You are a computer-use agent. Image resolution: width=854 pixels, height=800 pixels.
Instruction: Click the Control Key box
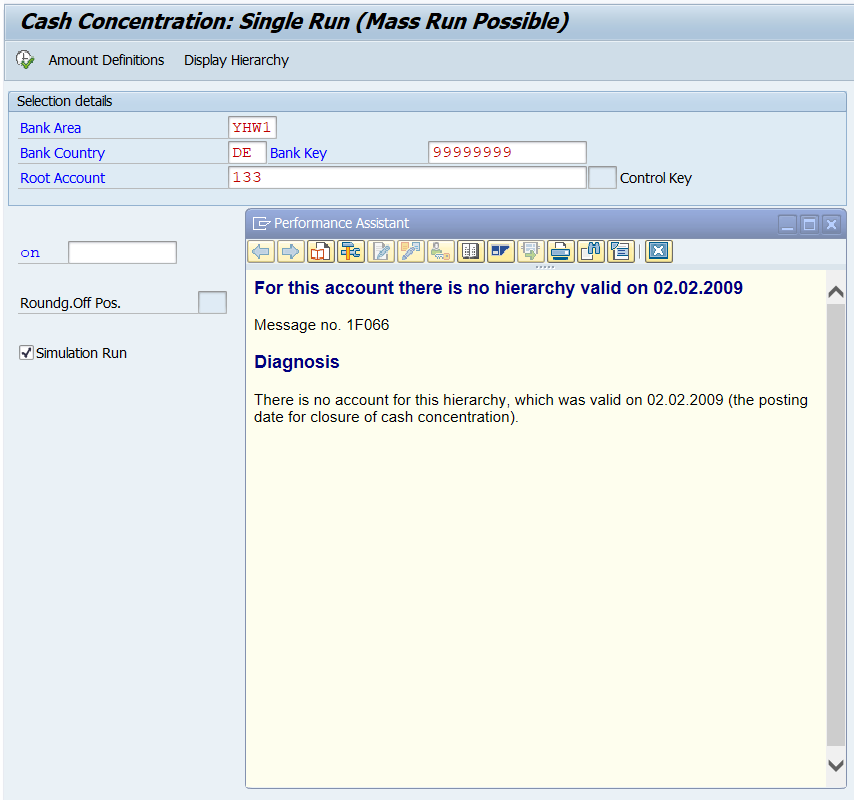tap(602, 178)
